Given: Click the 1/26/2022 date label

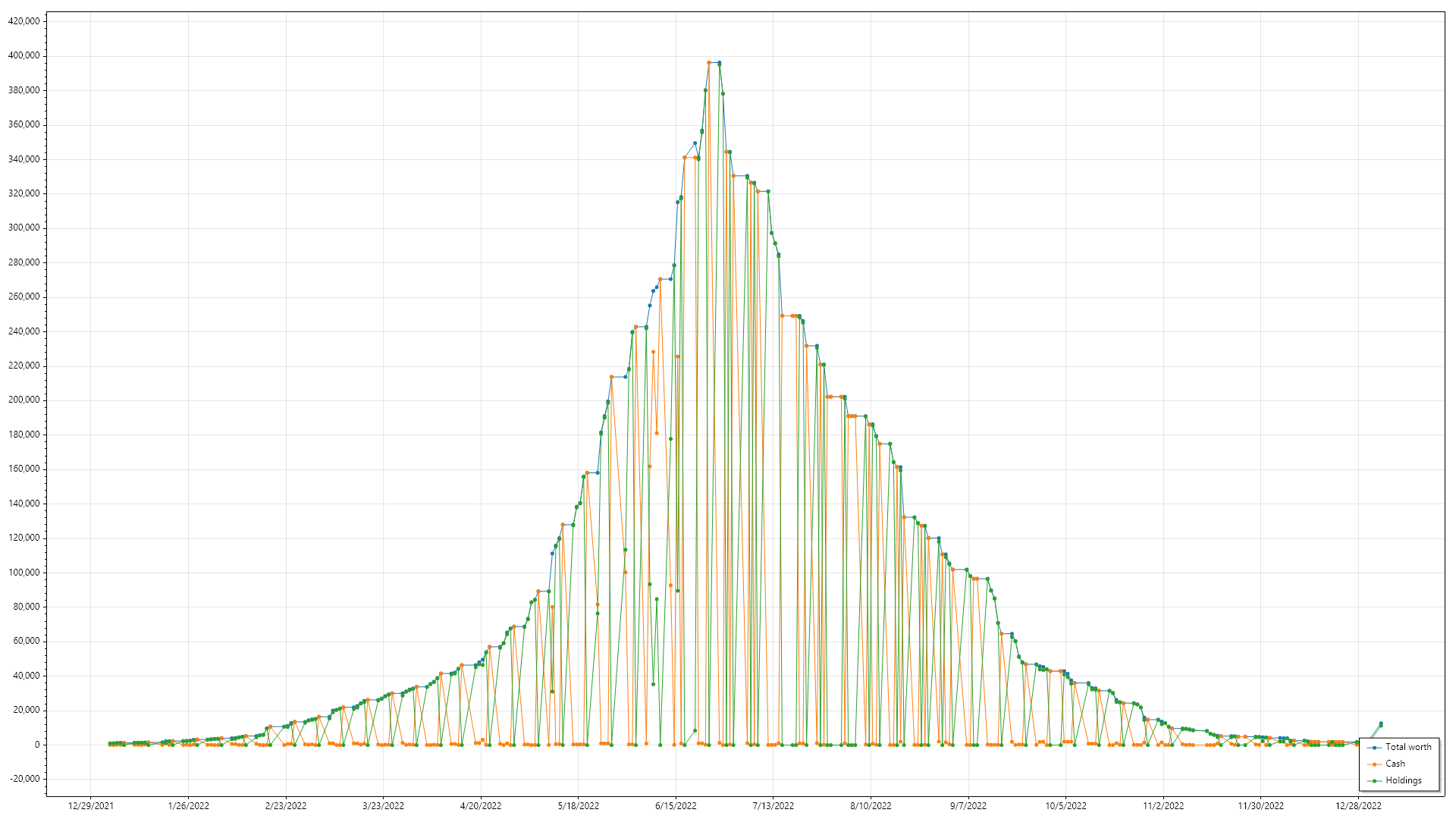Looking at the screenshot, I should 189,806.
